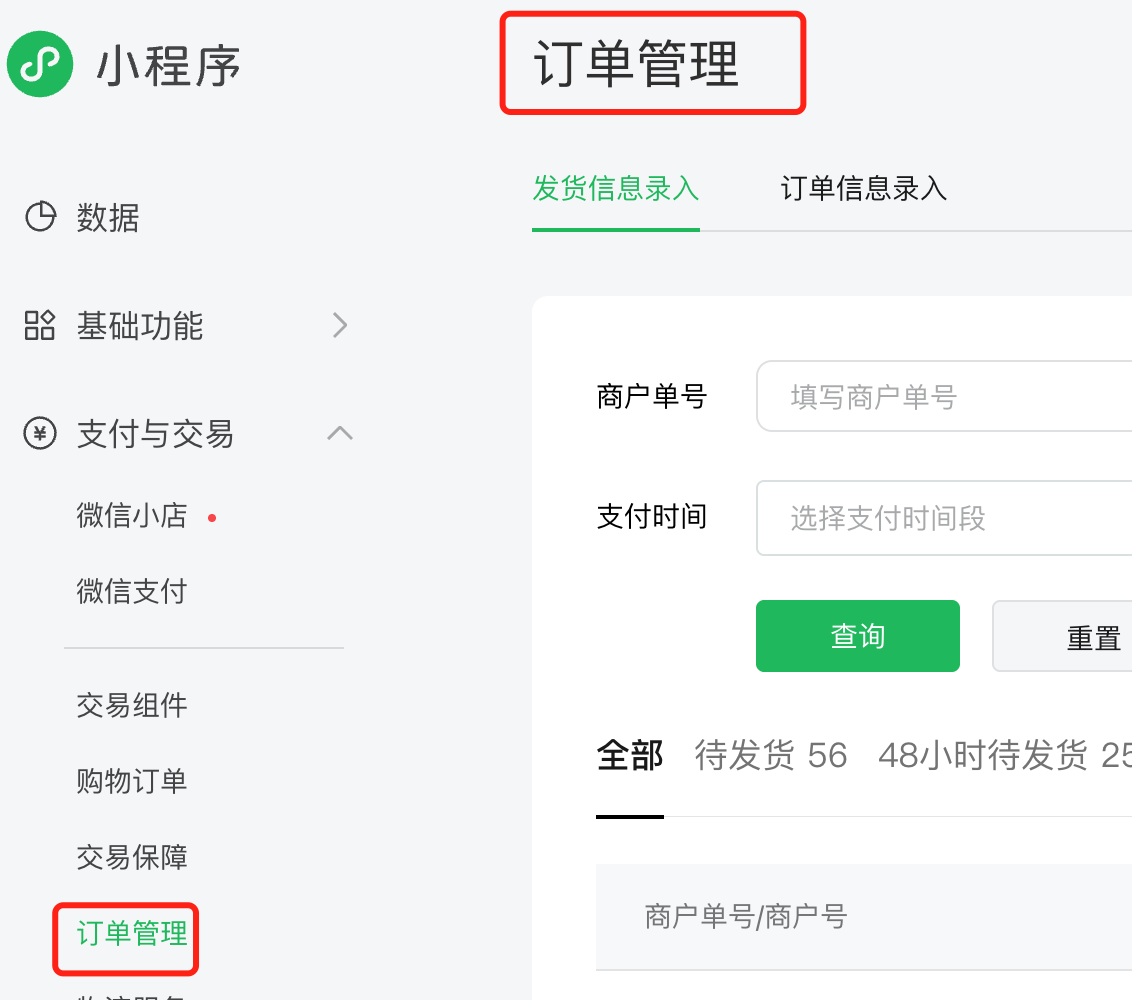This screenshot has height=1000, width=1132.
Task: Open 交易保障 in the sidebar
Action: click(x=132, y=857)
